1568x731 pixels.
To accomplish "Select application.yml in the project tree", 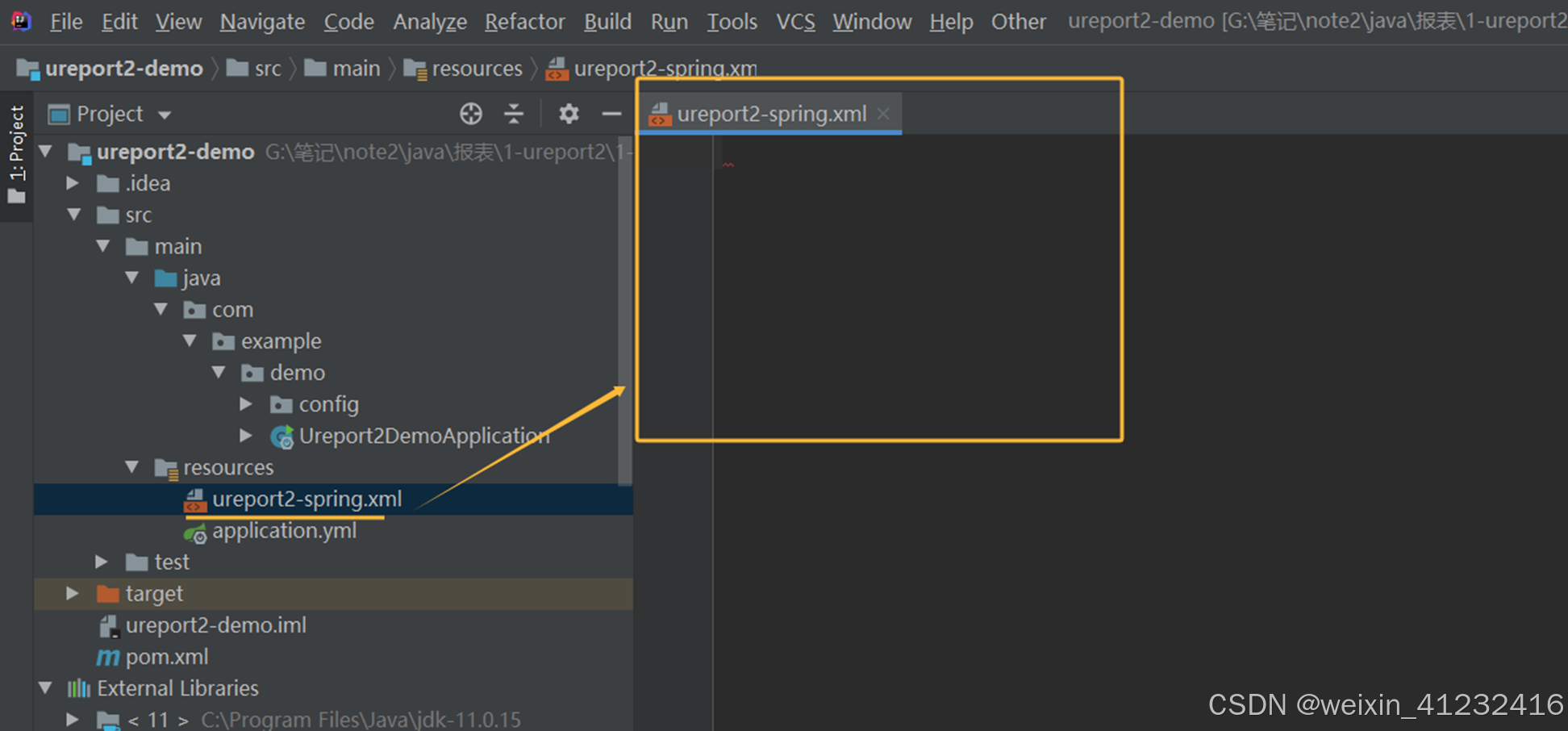I will 333,531.
